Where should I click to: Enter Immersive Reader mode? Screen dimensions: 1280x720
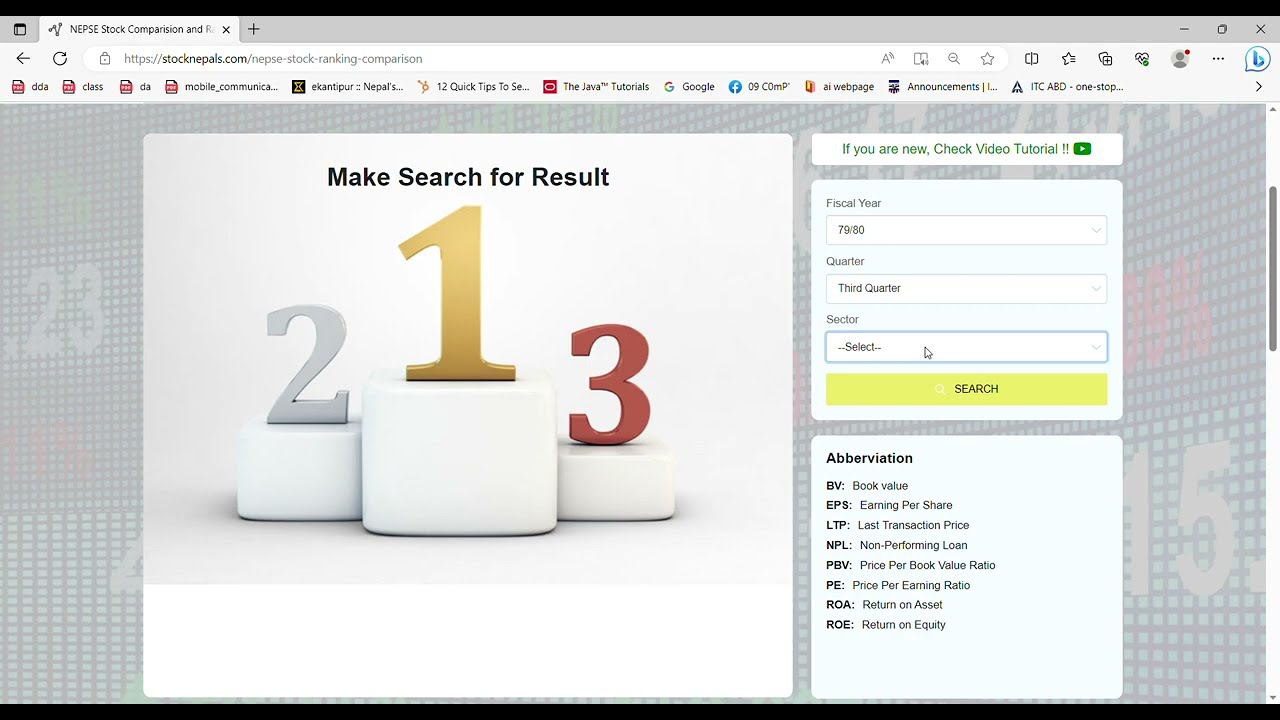[x=921, y=59]
